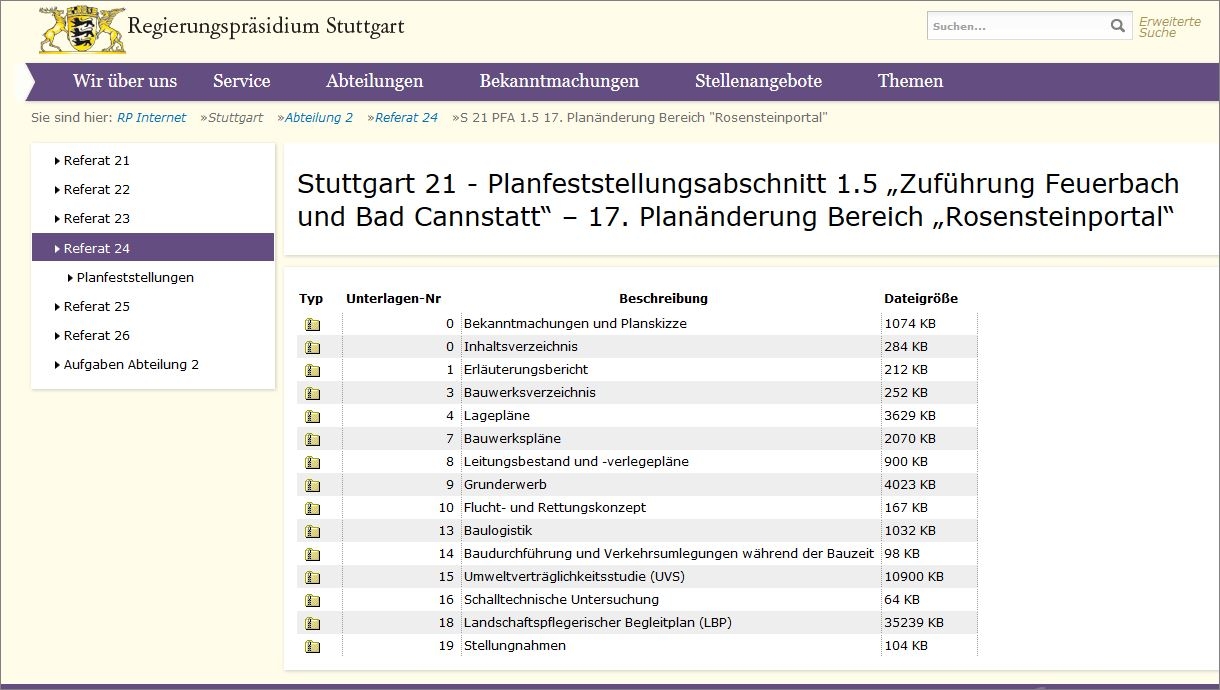Click the Baden-Württemberg coat of arms logo

[x=82, y=29]
